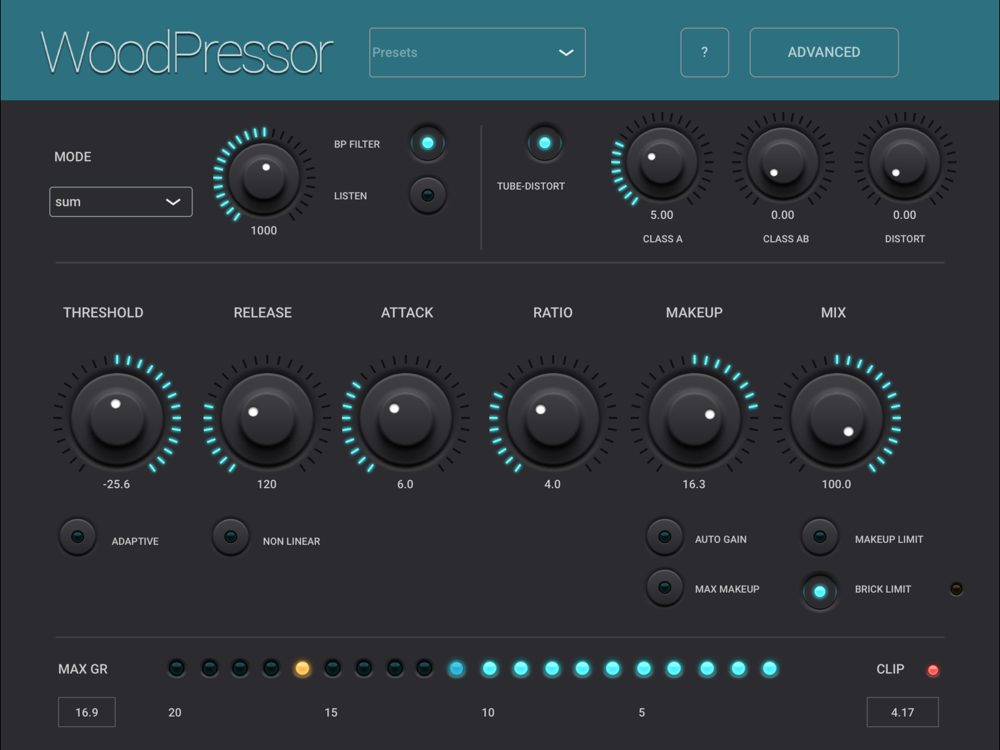Viewport: 1000px width, 750px height.
Task: Click the CLASS AB knob
Action: coord(783,163)
